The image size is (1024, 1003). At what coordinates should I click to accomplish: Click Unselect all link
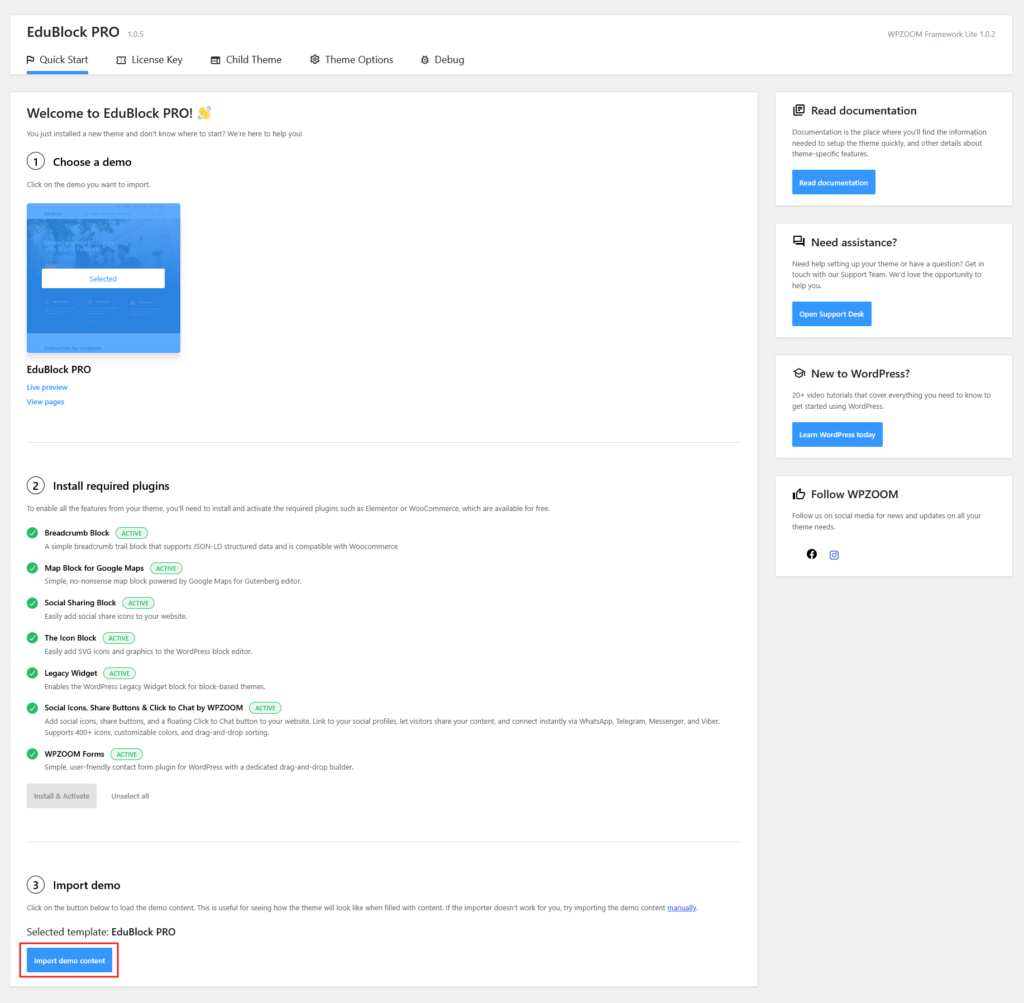(x=130, y=796)
